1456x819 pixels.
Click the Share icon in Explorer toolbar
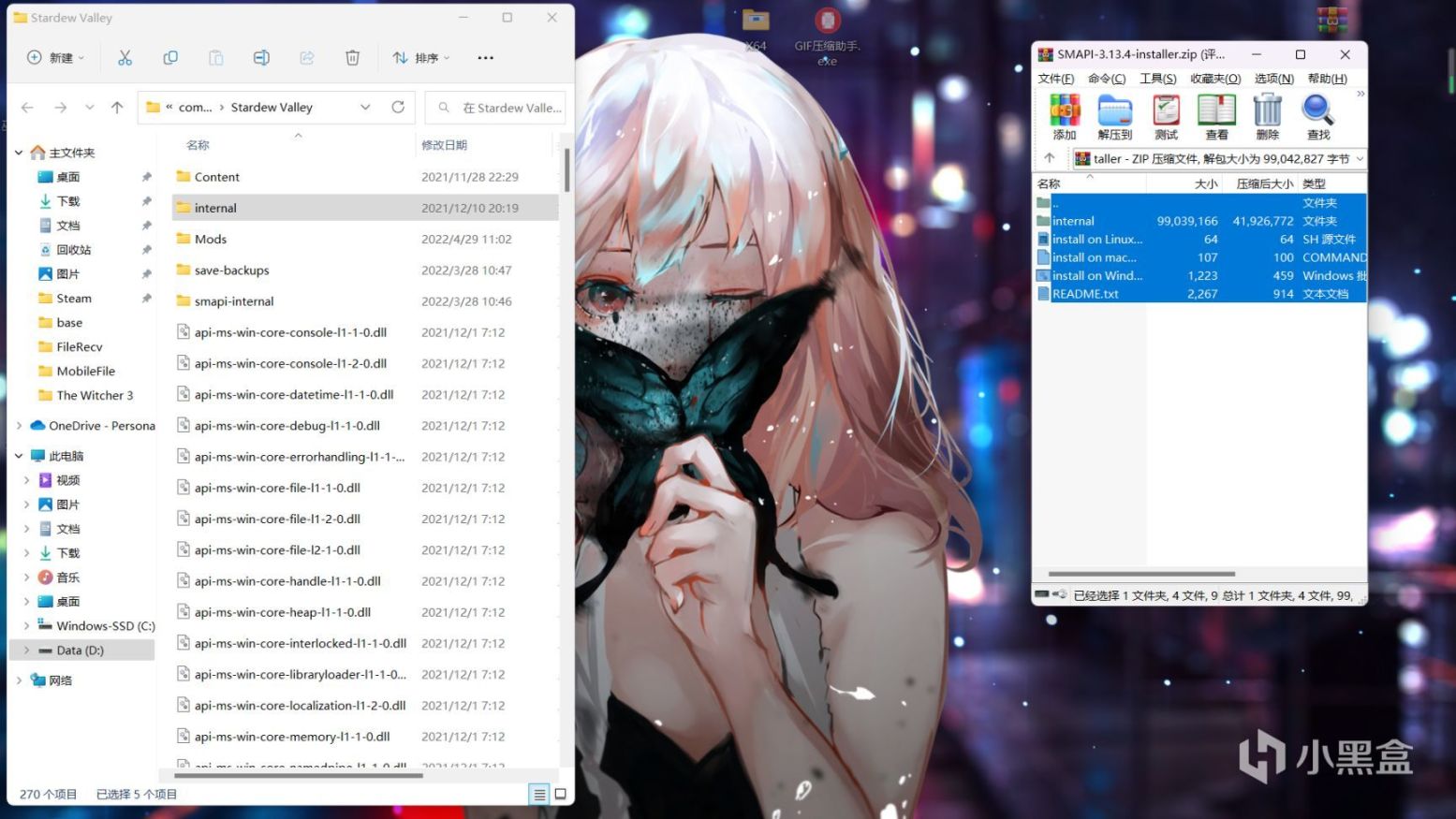click(307, 58)
